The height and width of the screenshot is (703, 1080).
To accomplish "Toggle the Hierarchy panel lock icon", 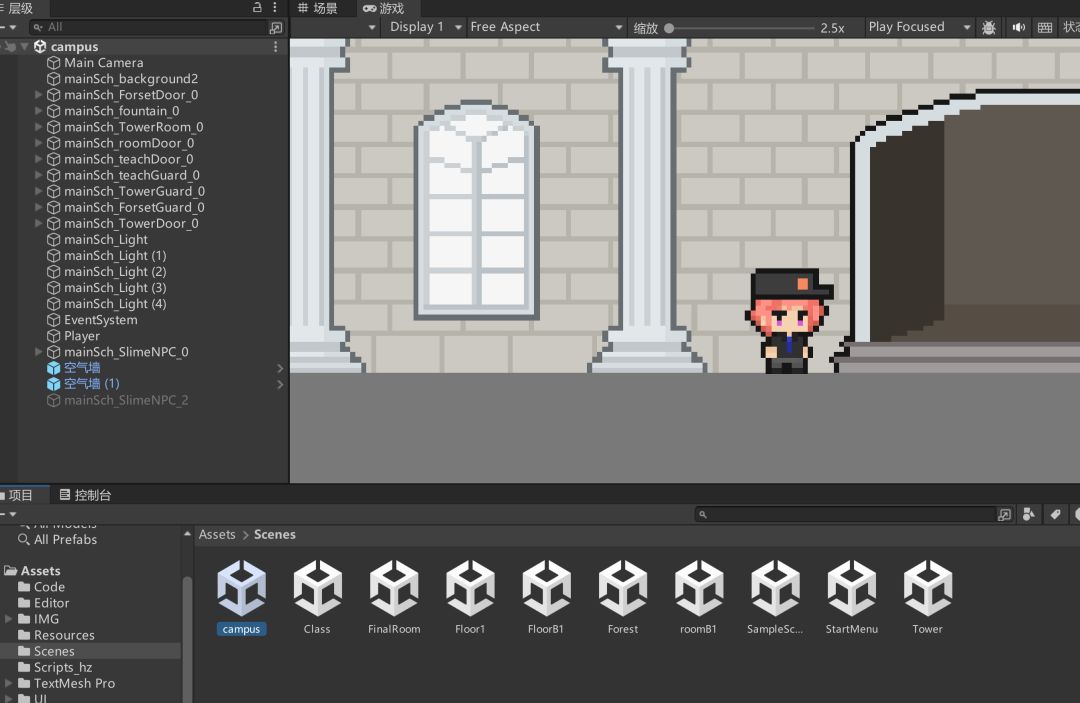I will pyautogui.click(x=257, y=8).
